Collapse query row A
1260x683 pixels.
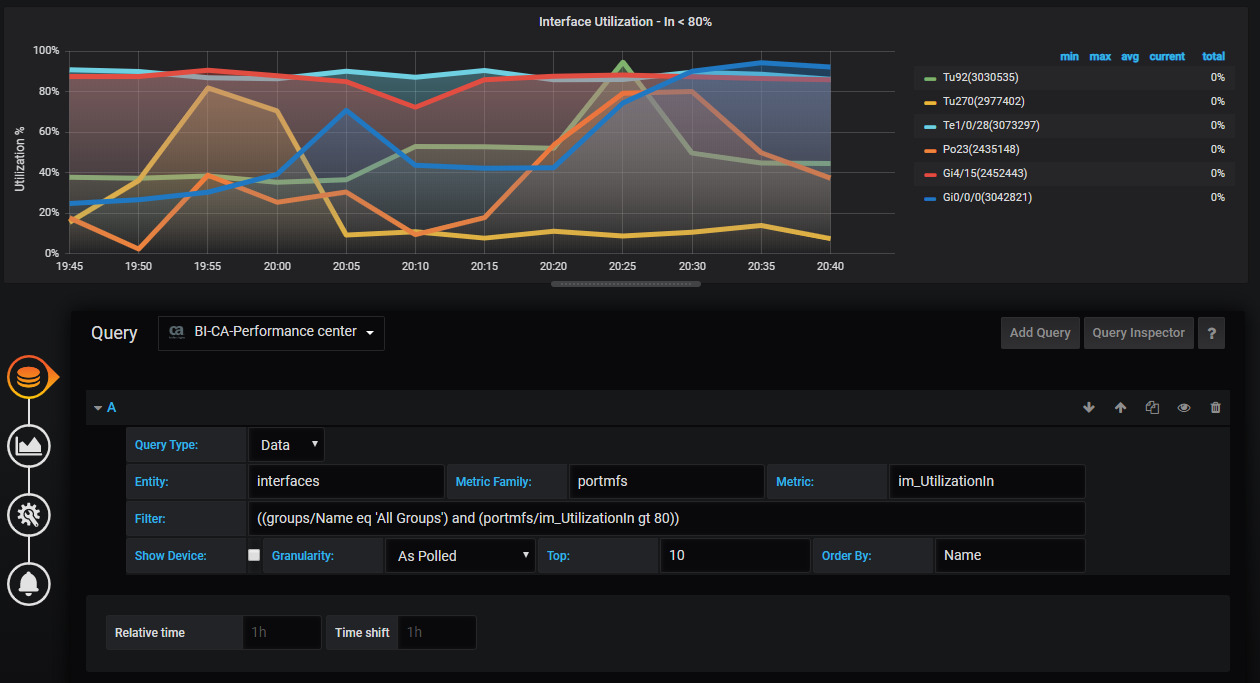coord(100,407)
